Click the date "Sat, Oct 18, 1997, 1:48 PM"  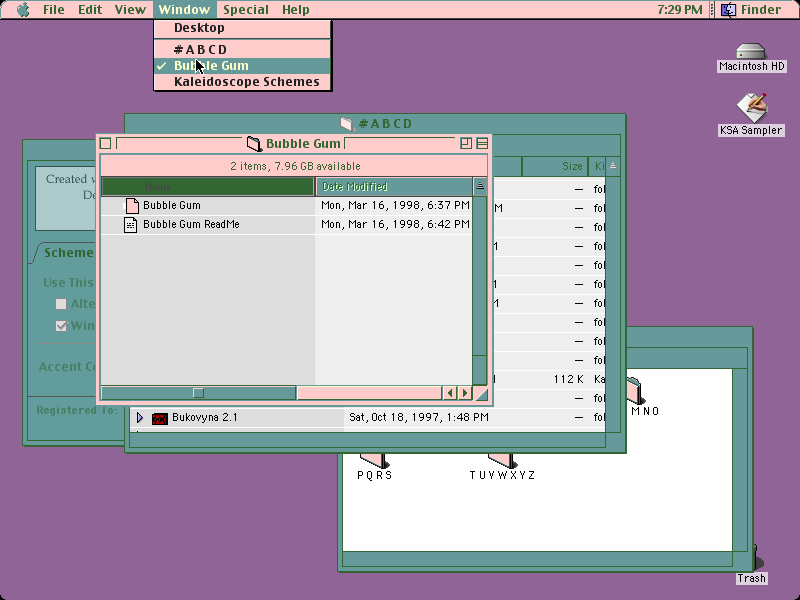tap(419, 418)
